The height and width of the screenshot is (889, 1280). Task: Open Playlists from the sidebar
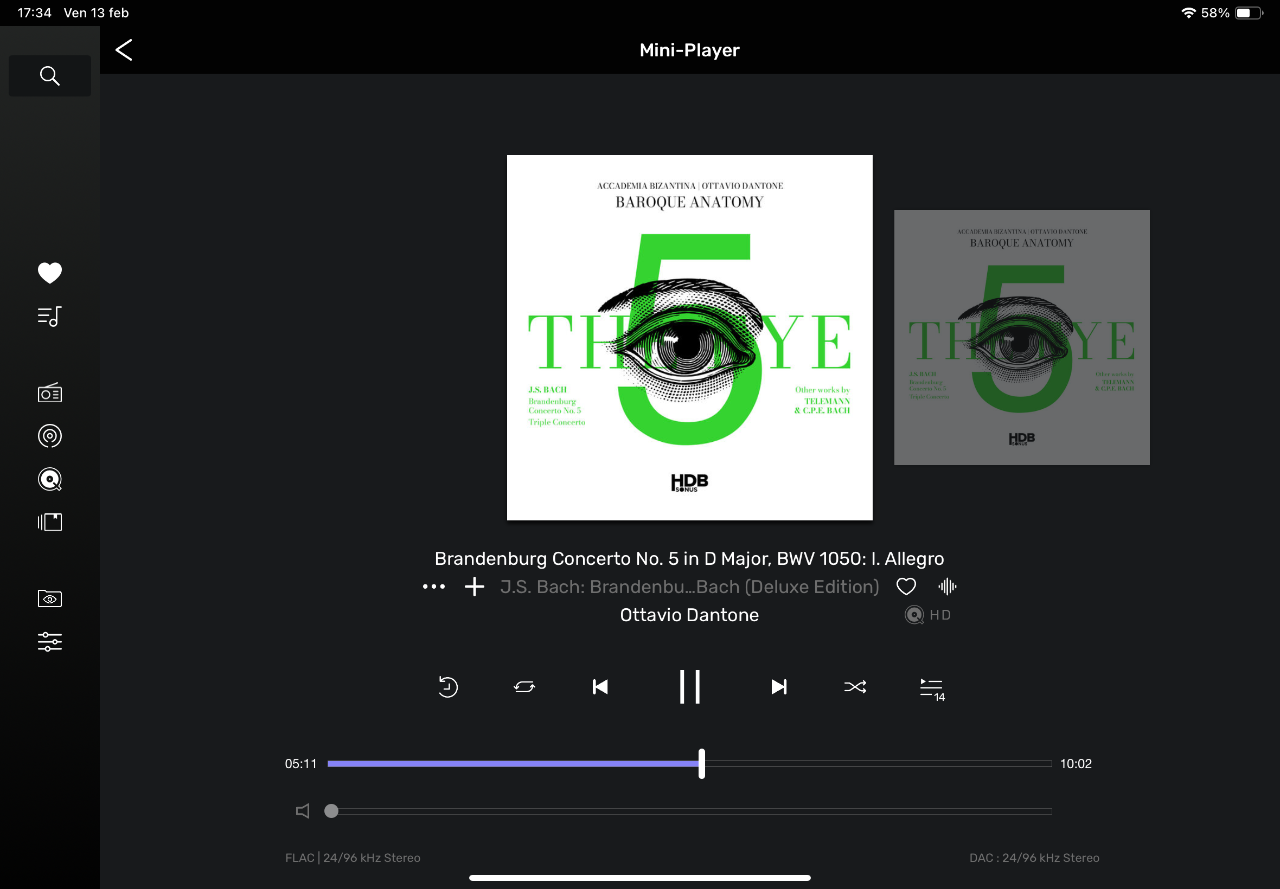[x=50, y=317]
